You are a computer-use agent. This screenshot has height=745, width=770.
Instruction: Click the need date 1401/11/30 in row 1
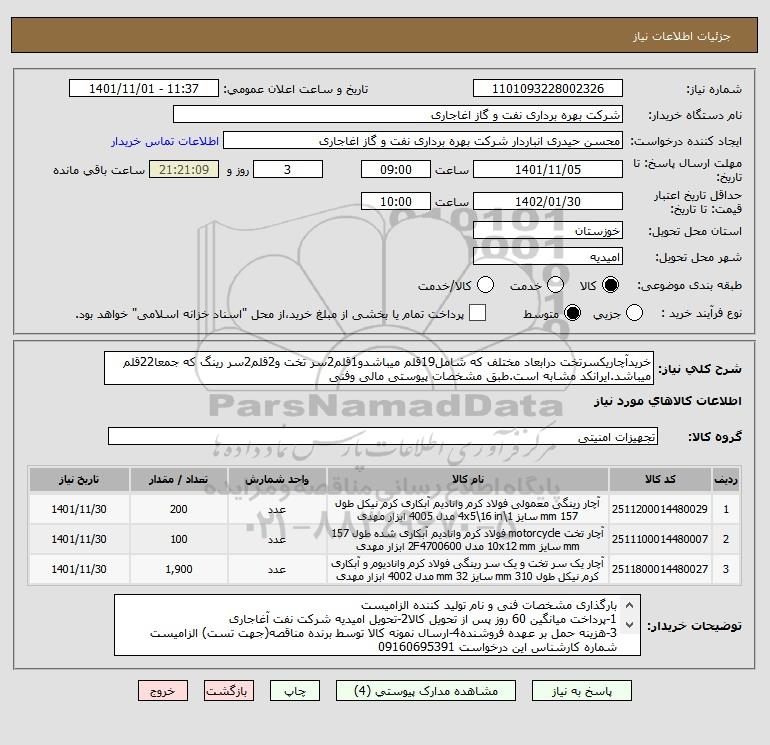coord(79,509)
